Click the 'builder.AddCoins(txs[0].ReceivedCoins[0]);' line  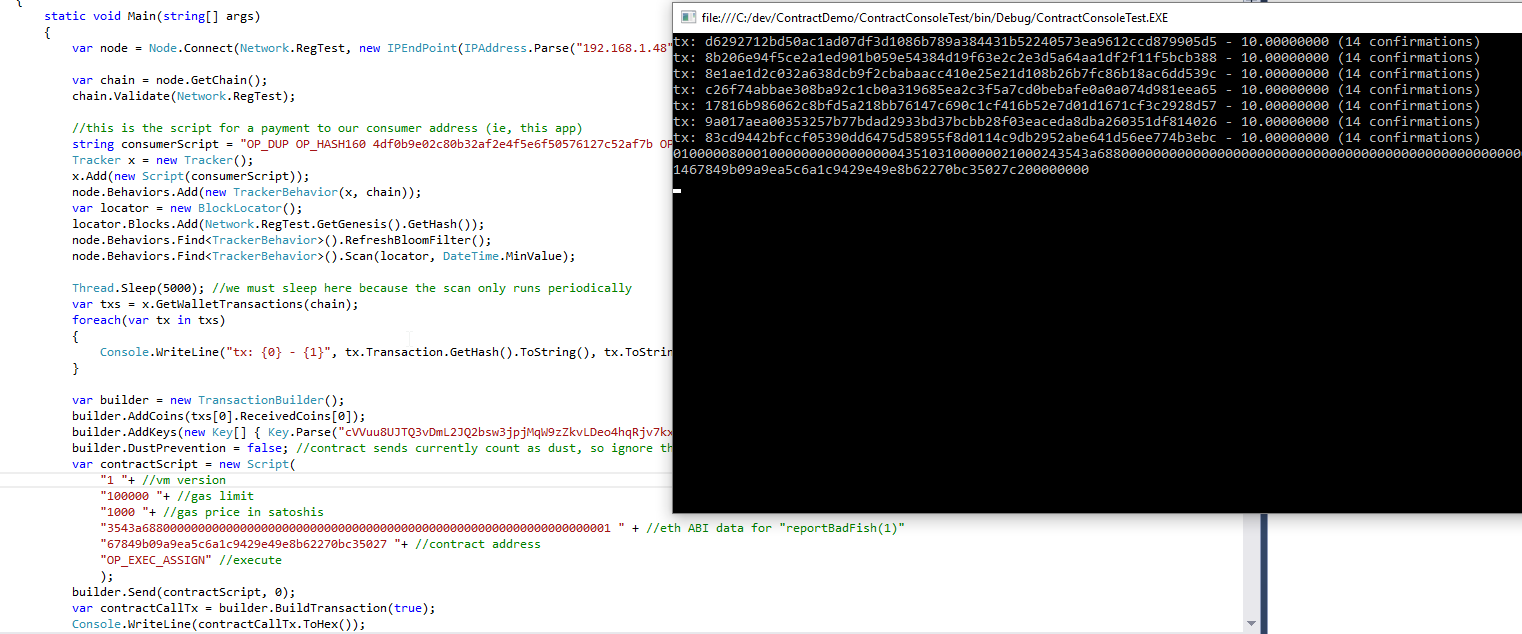pyautogui.click(x=219, y=416)
